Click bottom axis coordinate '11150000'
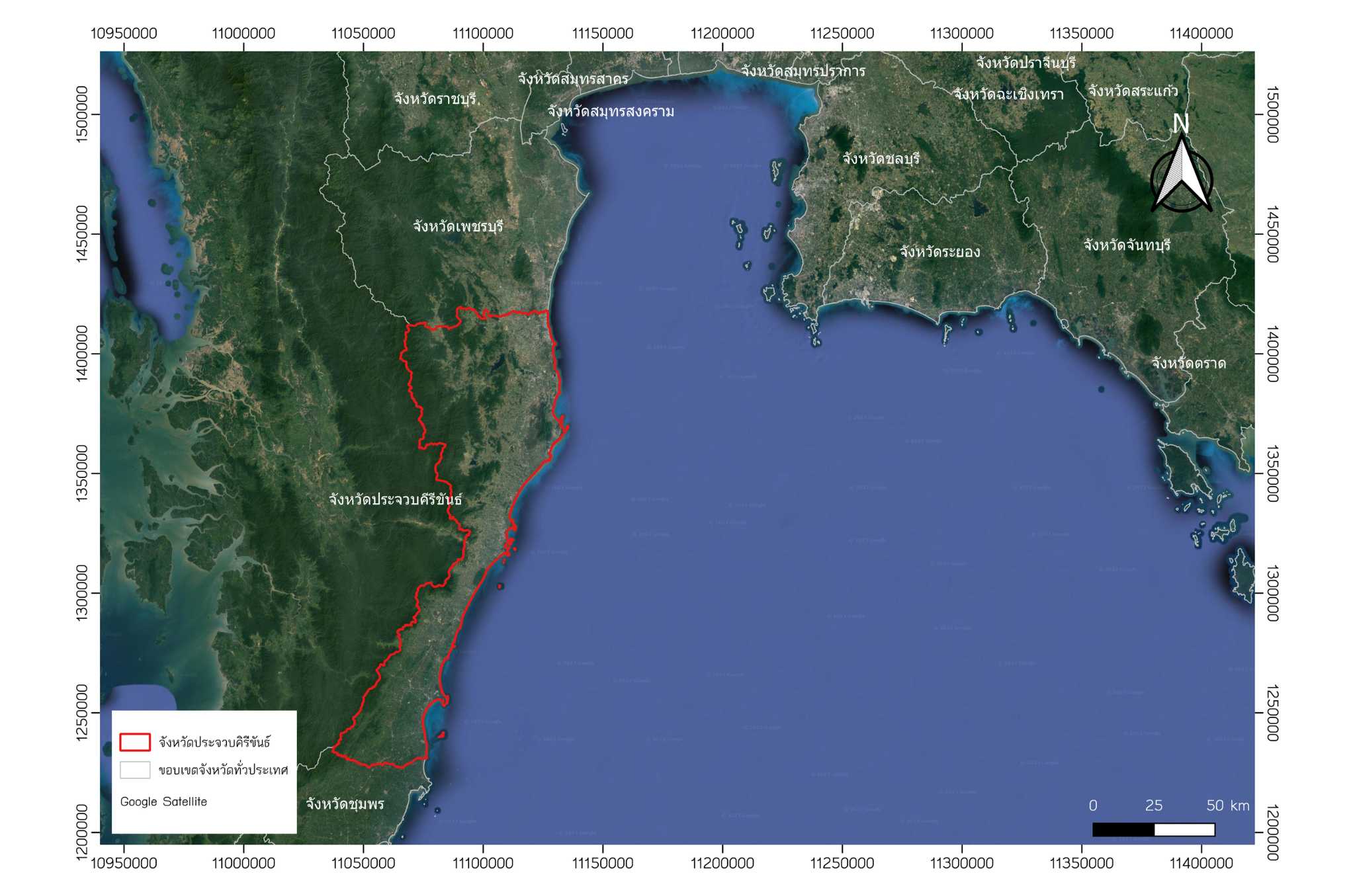This screenshot has width=1355, height=896. [603, 863]
